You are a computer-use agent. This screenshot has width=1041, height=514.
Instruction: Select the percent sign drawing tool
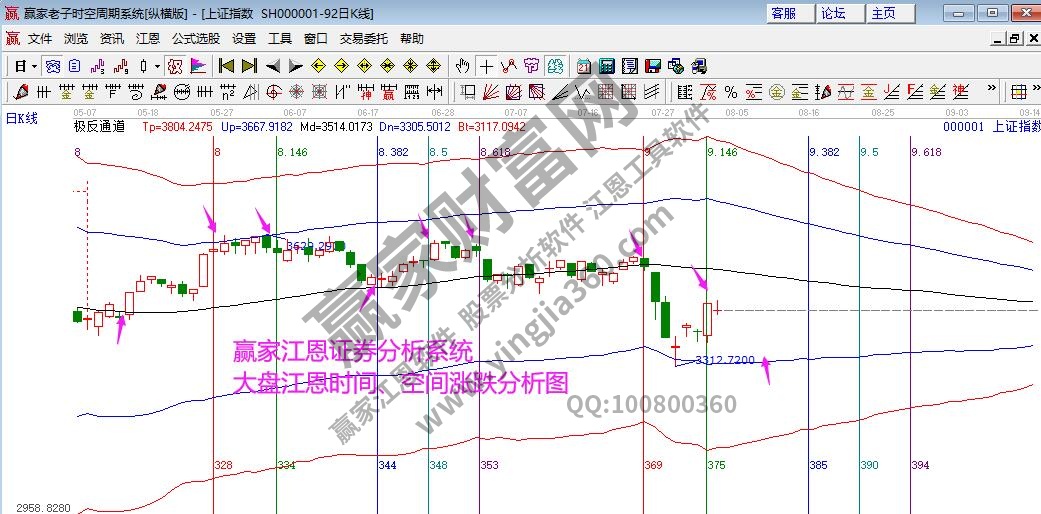point(731,92)
